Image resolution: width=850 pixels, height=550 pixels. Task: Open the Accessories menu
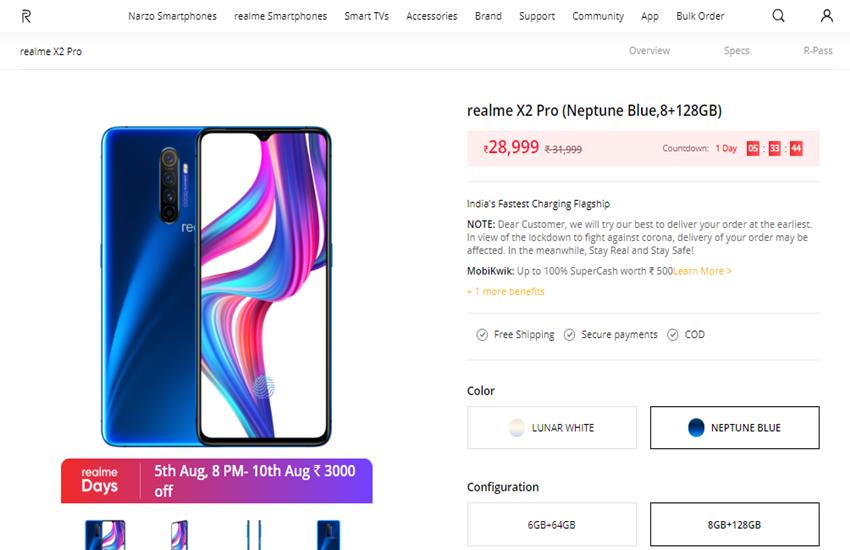[x=432, y=16]
